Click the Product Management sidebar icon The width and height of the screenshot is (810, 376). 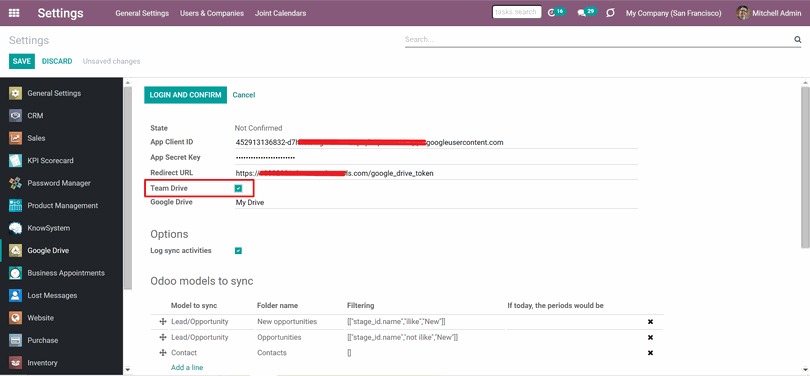click(x=15, y=206)
